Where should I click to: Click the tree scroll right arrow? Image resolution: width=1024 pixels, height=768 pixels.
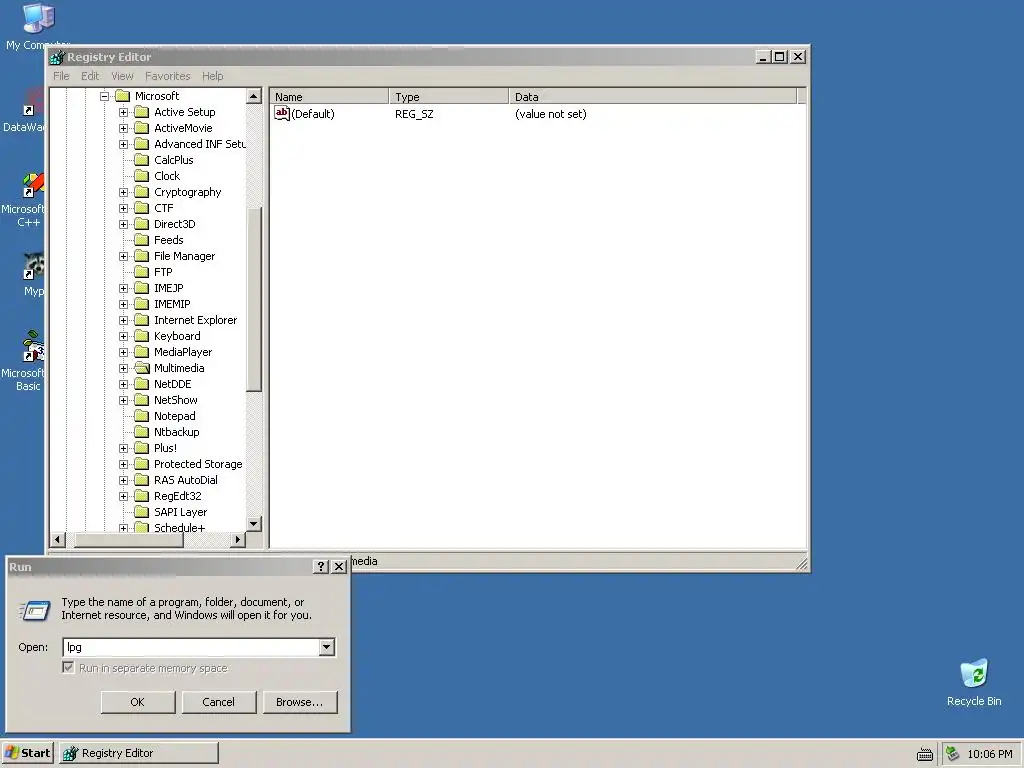(x=238, y=539)
